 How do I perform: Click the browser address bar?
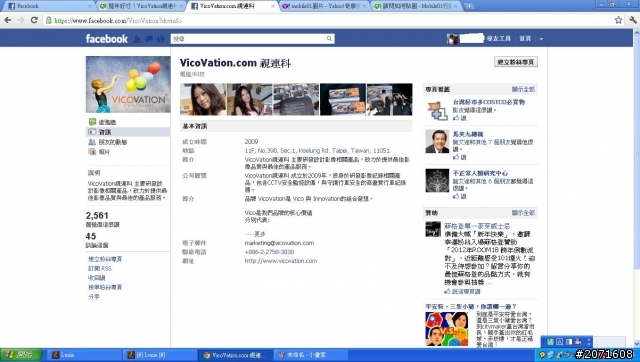pos(329,20)
